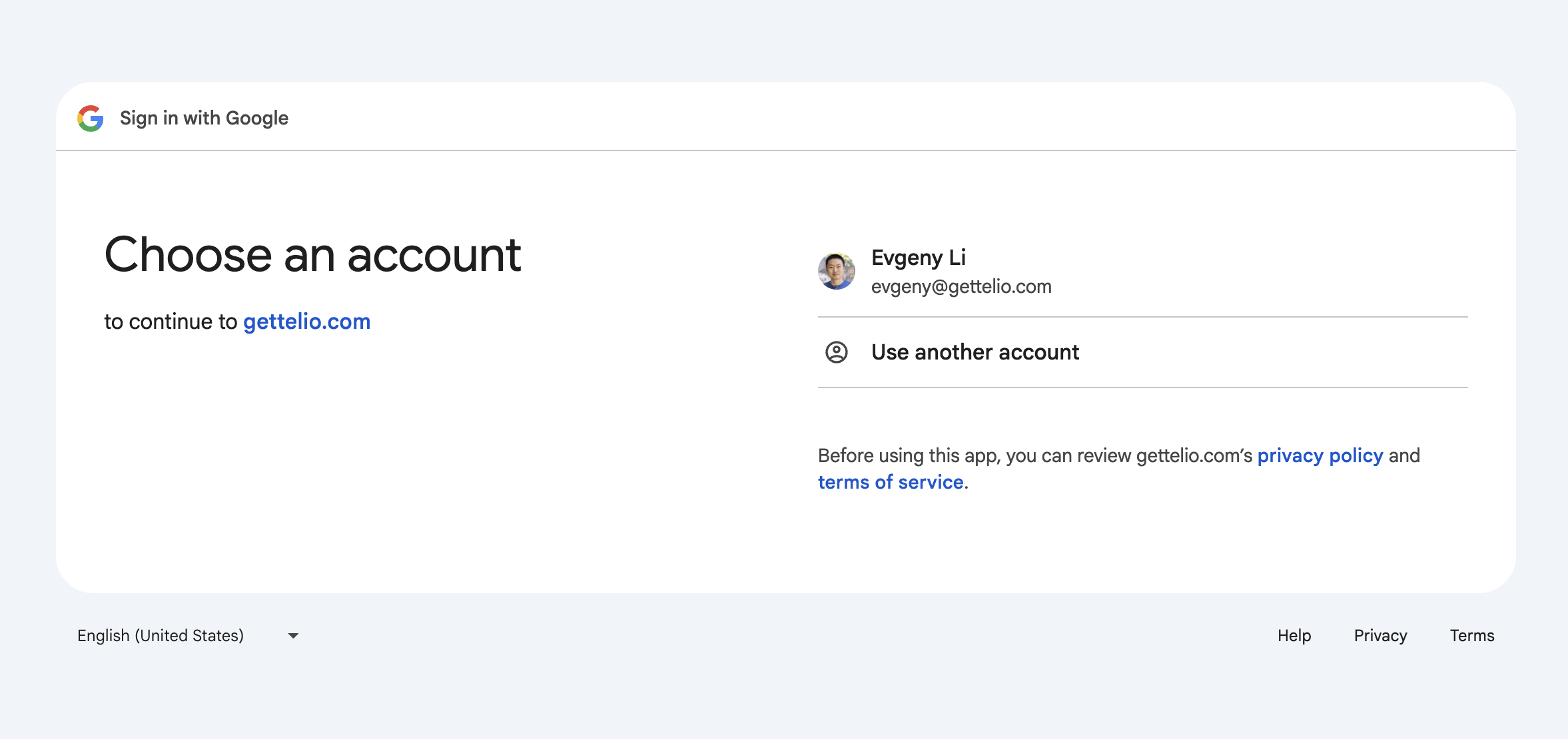This screenshot has height=739, width=1568.
Task: Click the person icon beside Use another account
Action: coord(836,352)
